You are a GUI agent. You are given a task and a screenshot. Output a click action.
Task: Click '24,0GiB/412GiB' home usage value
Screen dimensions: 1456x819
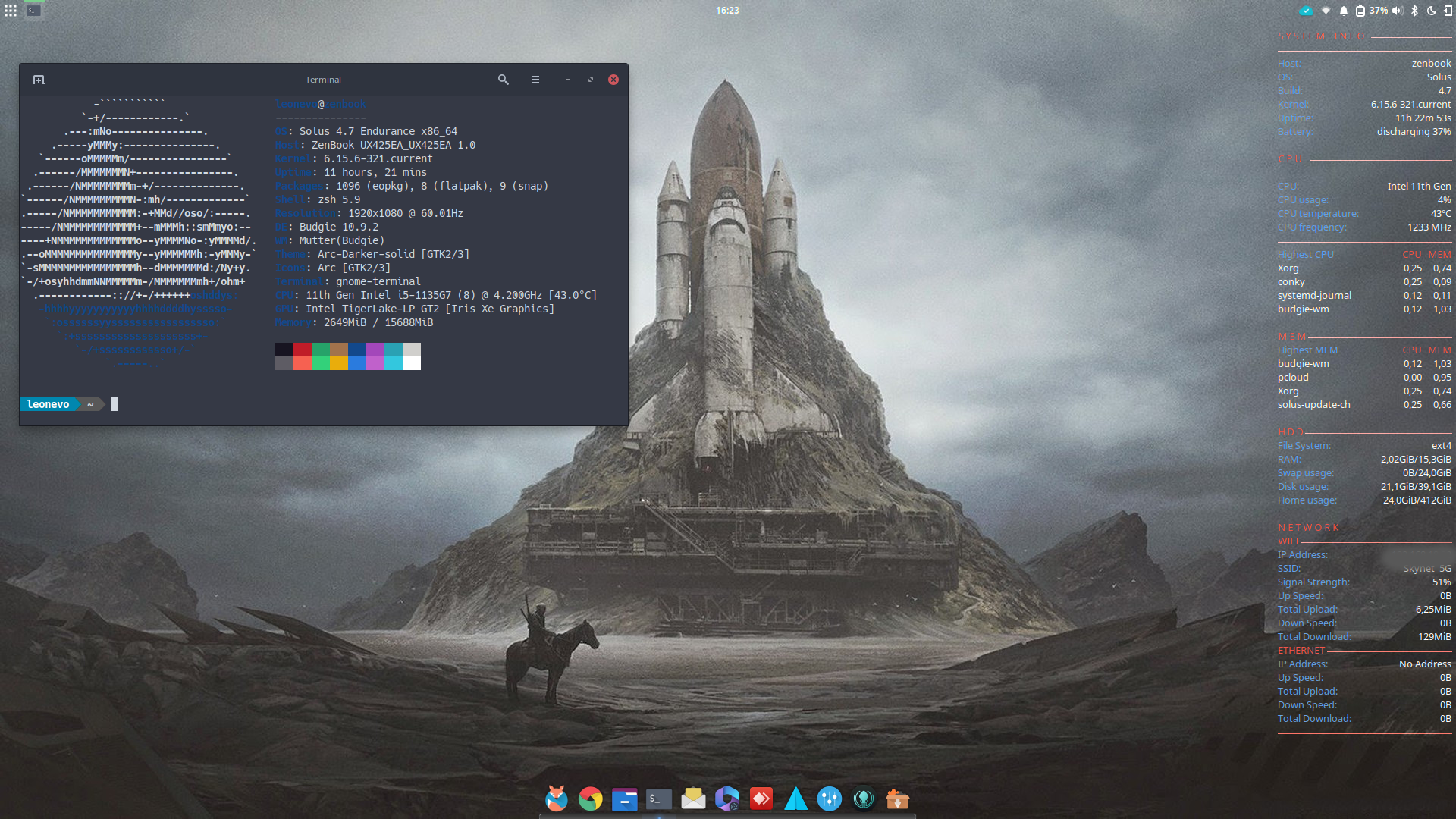click(x=1417, y=500)
